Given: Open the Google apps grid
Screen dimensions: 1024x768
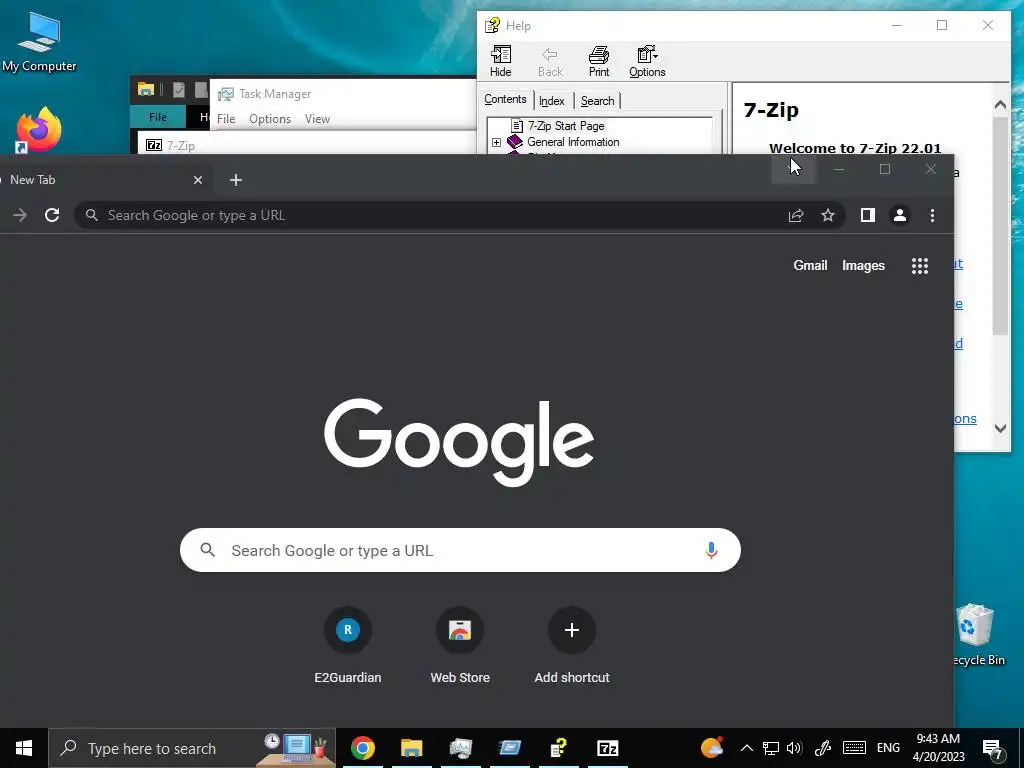Looking at the screenshot, I should pos(920,265).
